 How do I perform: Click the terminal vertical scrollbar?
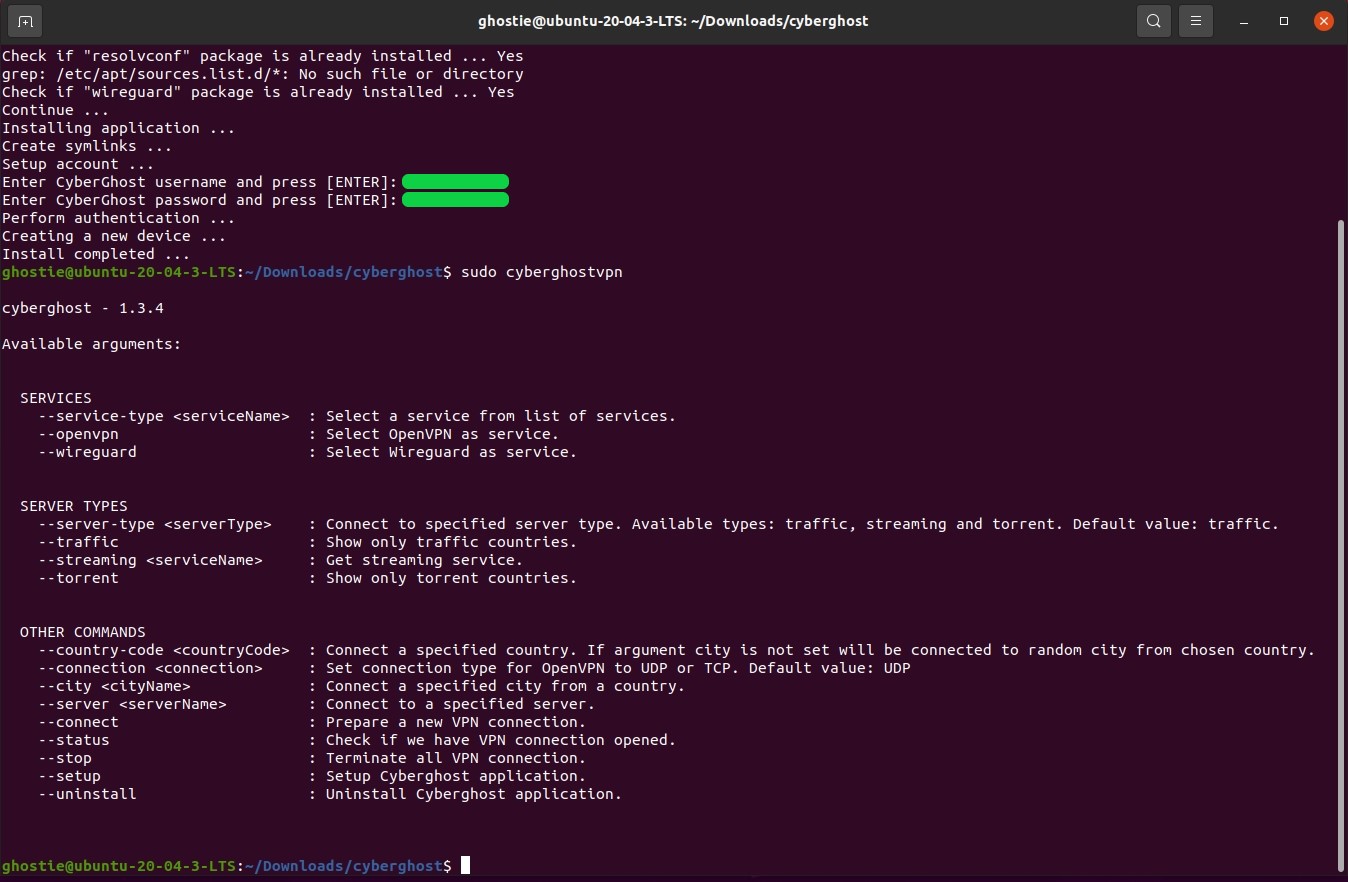(x=1341, y=545)
